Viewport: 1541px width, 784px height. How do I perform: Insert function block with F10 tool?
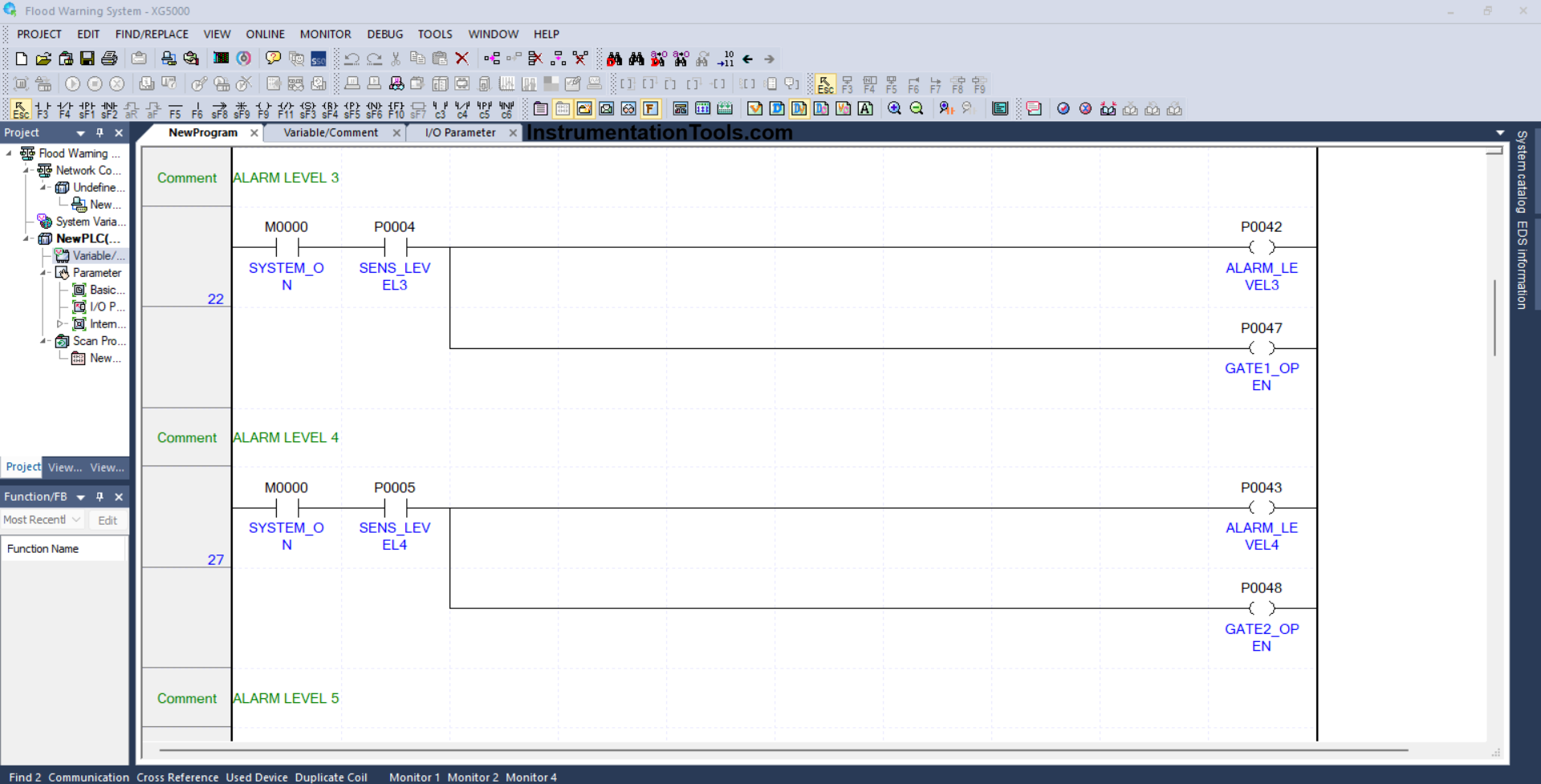click(x=396, y=109)
